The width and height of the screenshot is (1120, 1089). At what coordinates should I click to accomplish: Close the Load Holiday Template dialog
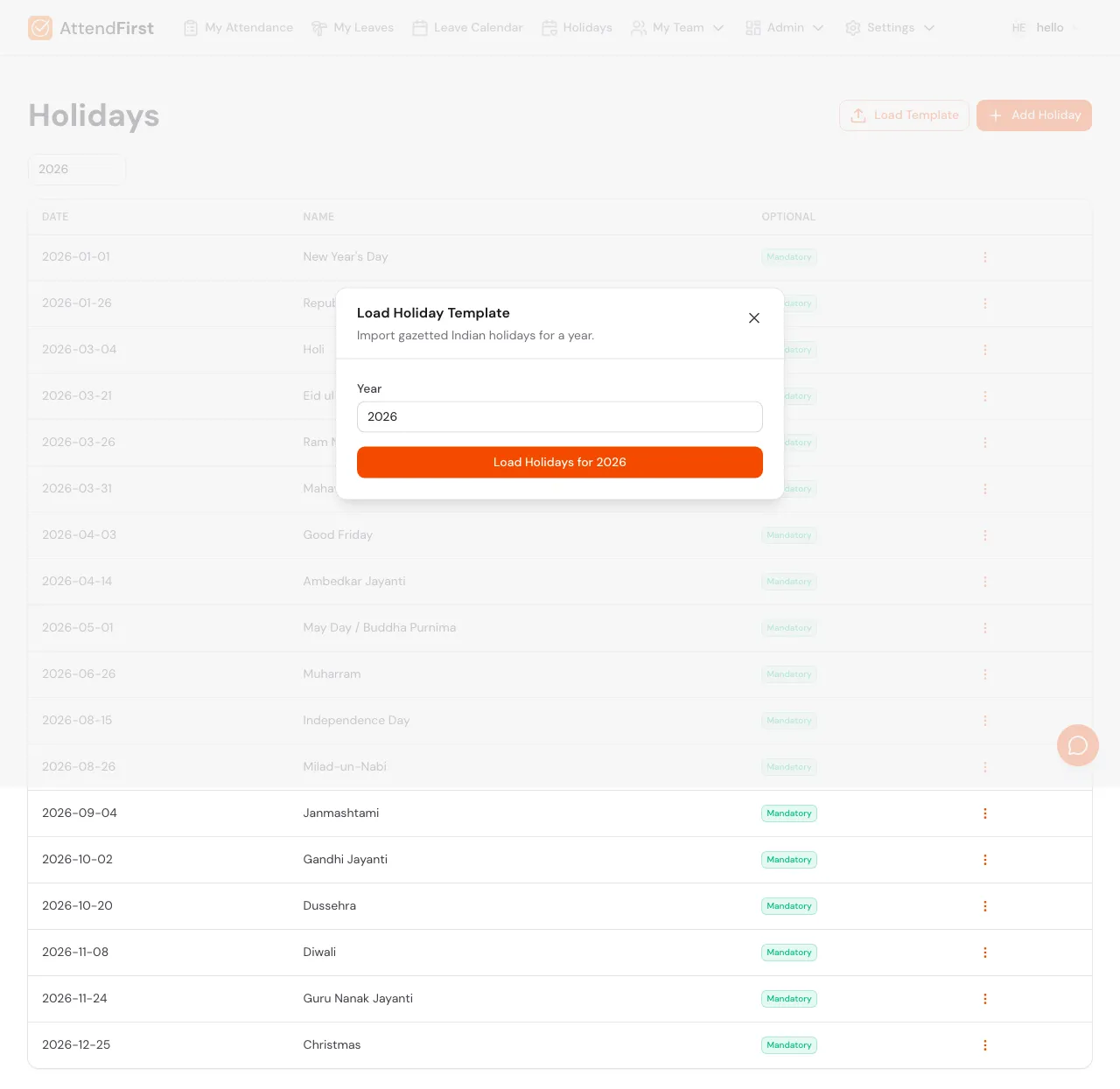[x=753, y=318]
